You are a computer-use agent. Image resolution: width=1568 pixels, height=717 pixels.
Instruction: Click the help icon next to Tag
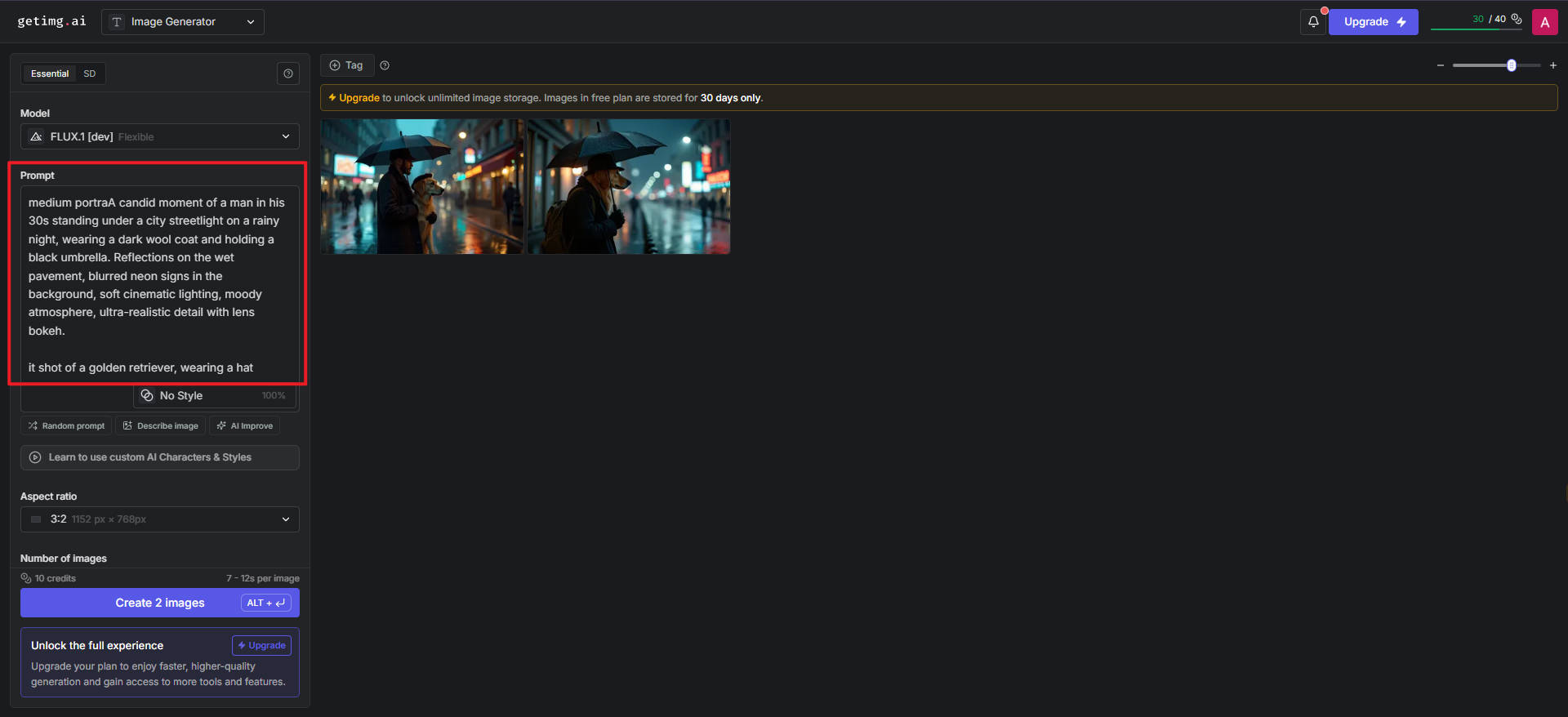click(385, 65)
